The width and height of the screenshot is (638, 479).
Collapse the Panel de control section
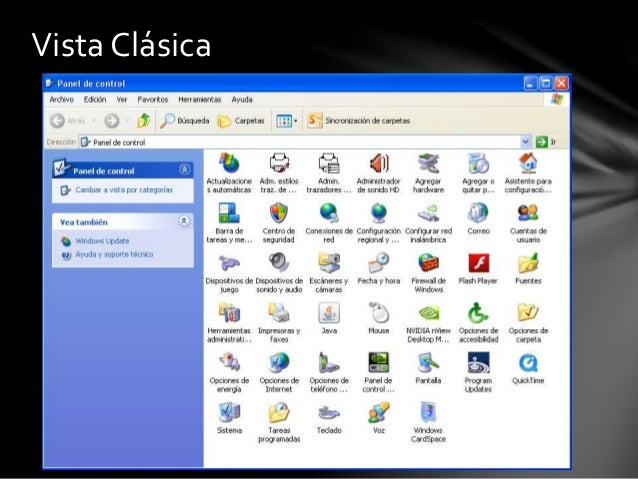[184, 169]
